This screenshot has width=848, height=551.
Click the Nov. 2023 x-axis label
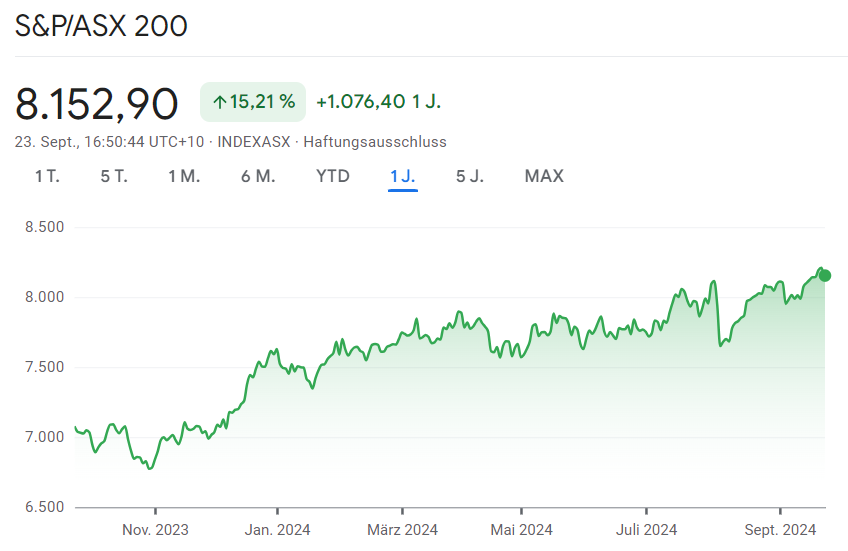coord(155,530)
